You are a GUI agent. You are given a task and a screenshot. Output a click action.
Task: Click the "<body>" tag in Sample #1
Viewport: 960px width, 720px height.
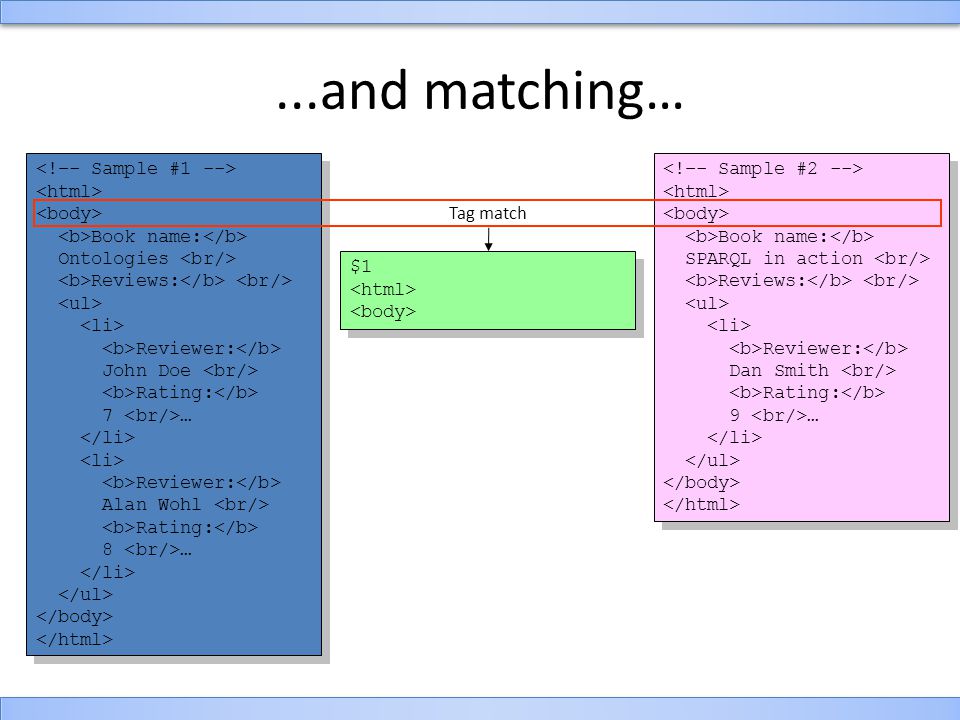click(69, 213)
